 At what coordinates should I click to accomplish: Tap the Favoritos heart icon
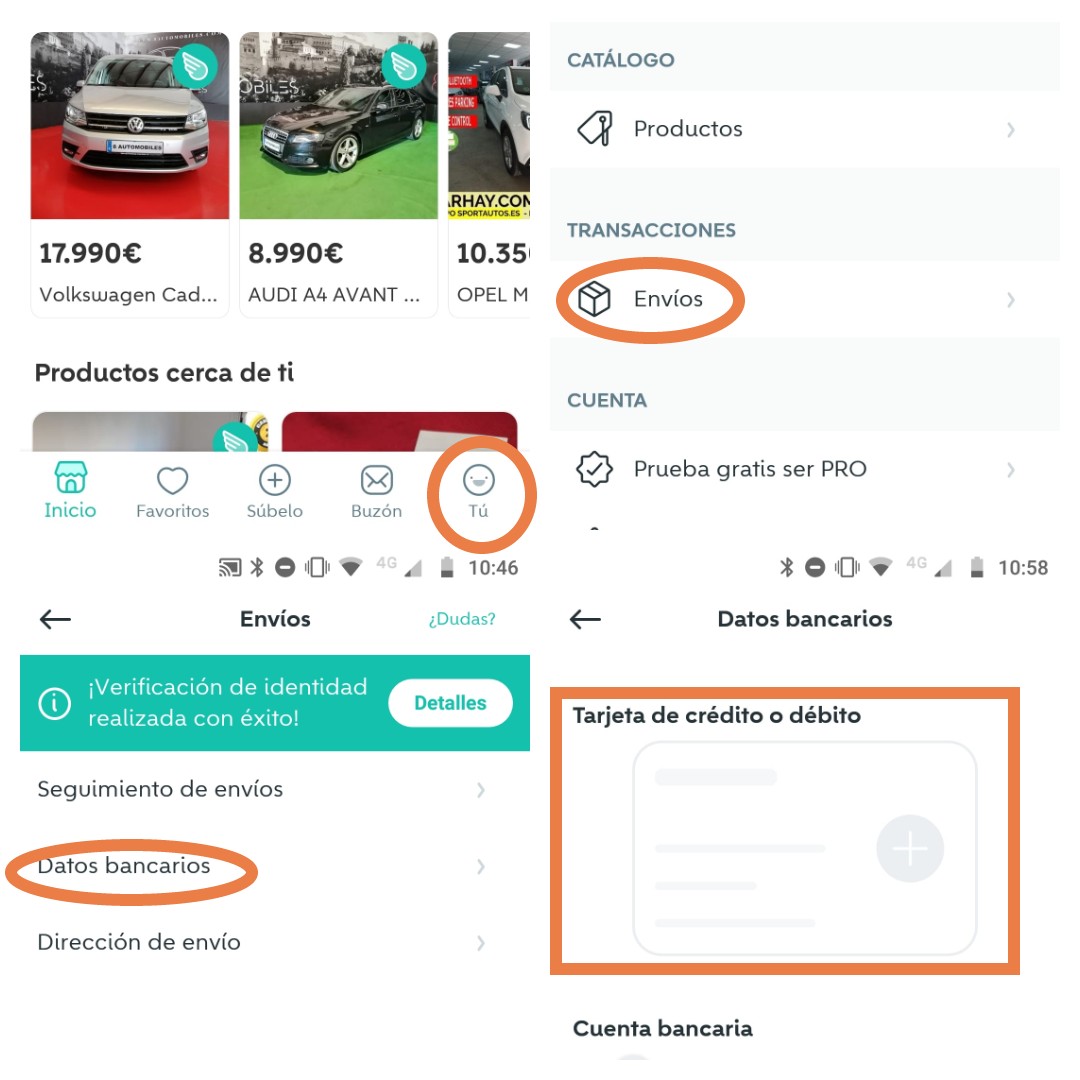point(173,481)
